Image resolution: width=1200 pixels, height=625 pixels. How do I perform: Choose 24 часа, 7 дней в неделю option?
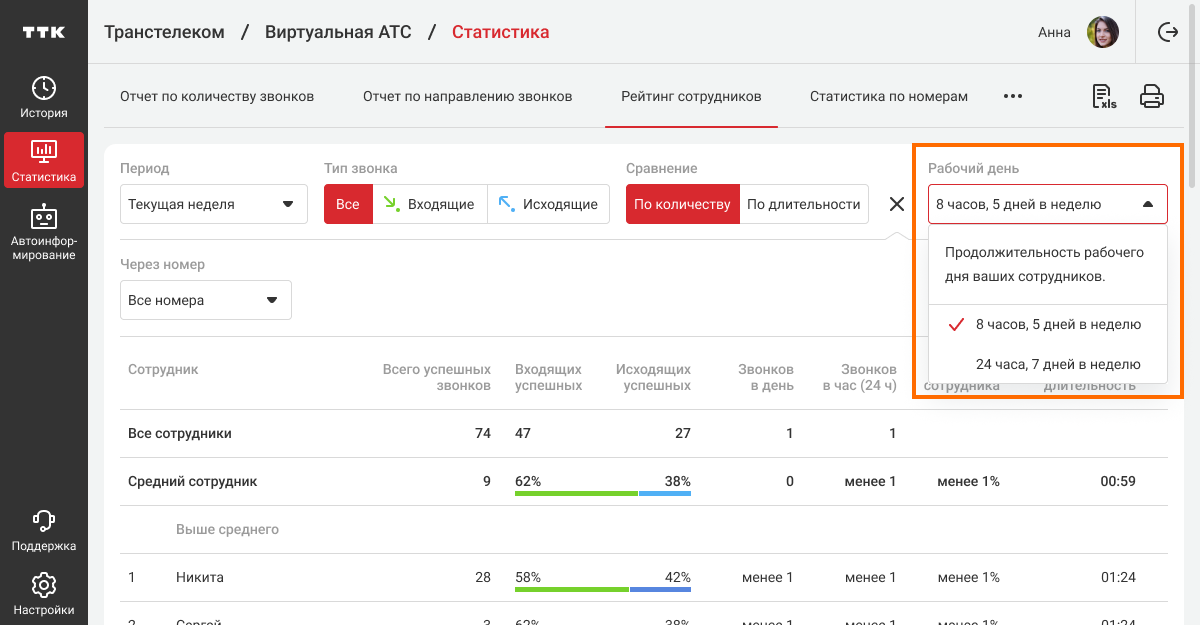coord(1057,364)
